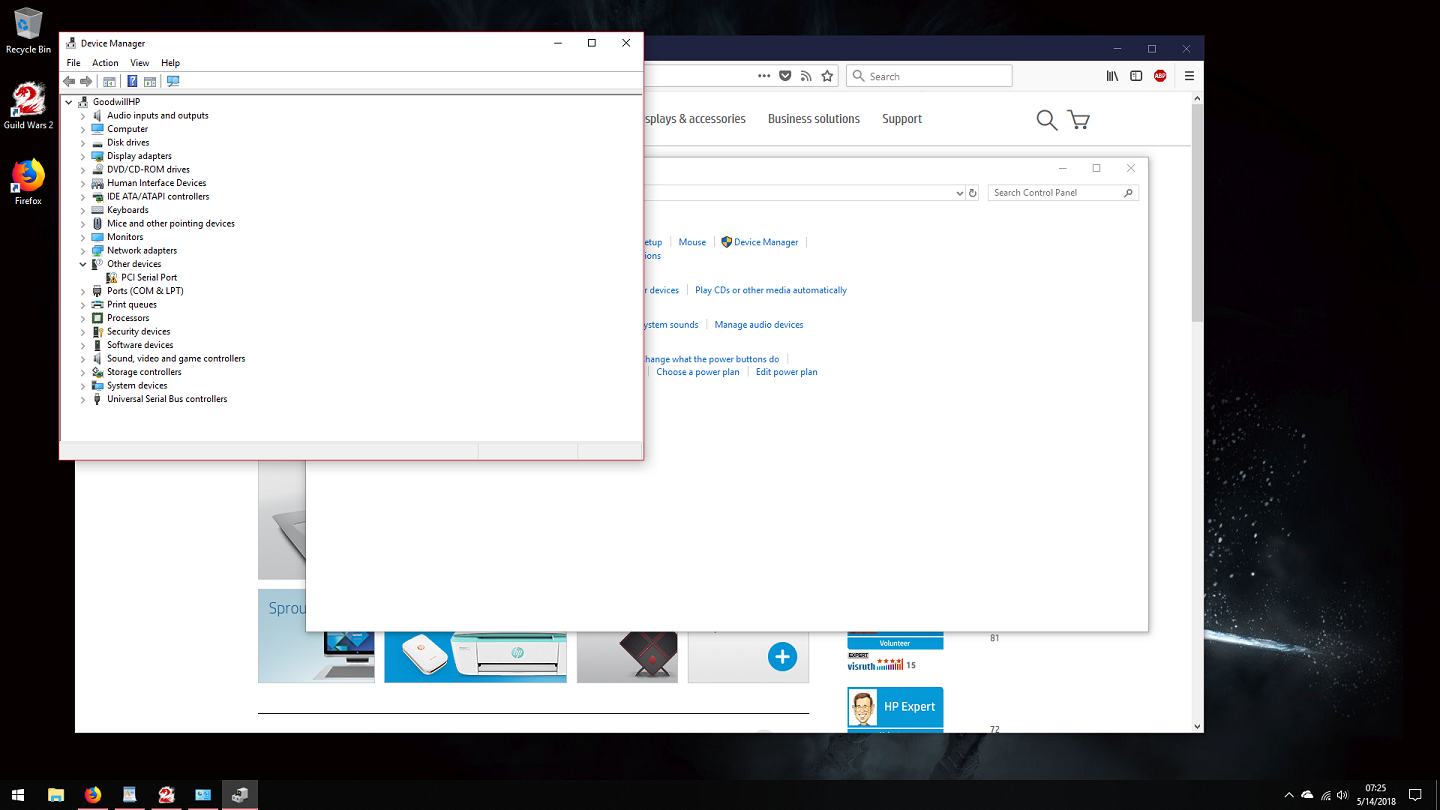Viewport: 1440px width, 810px height.
Task: Open Help icon in Device Manager toolbar
Action: tap(132, 81)
